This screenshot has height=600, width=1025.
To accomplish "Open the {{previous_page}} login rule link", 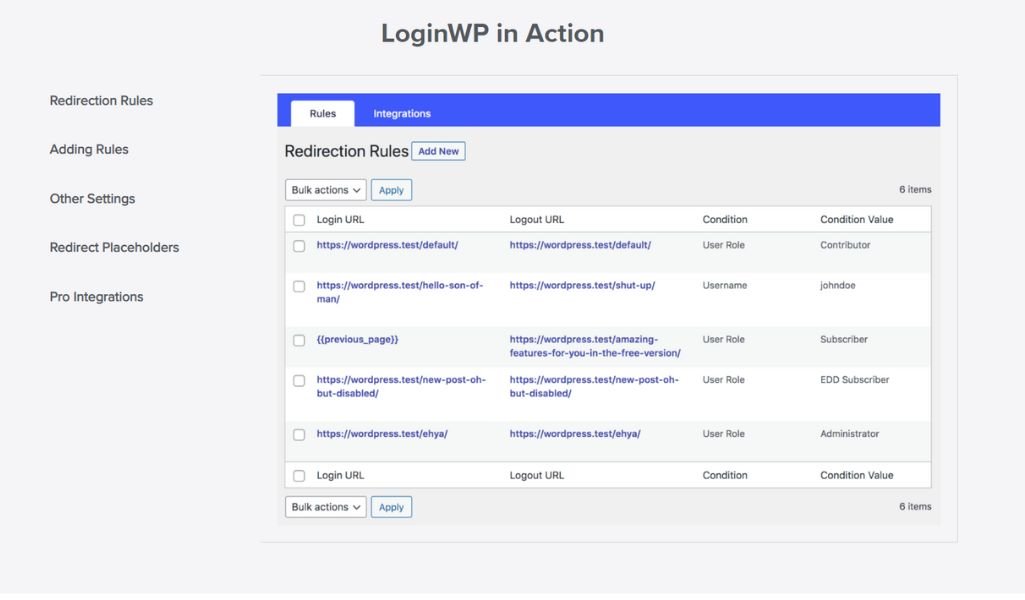I will click(x=357, y=340).
